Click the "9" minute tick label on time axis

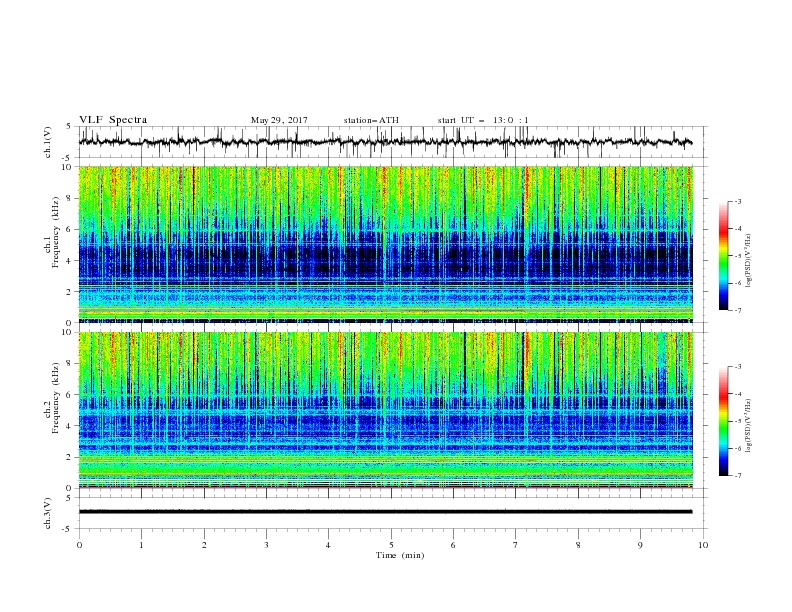coord(640,545)
